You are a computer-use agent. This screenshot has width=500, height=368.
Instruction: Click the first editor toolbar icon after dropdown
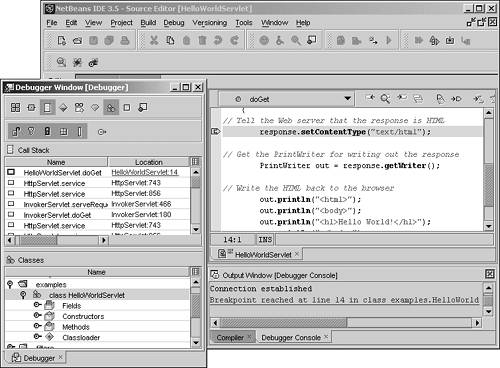[370, 98]
